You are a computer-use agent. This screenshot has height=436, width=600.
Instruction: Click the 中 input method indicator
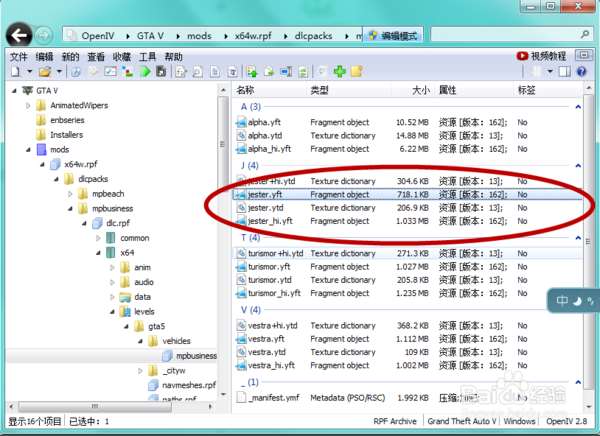coord(562,301)
